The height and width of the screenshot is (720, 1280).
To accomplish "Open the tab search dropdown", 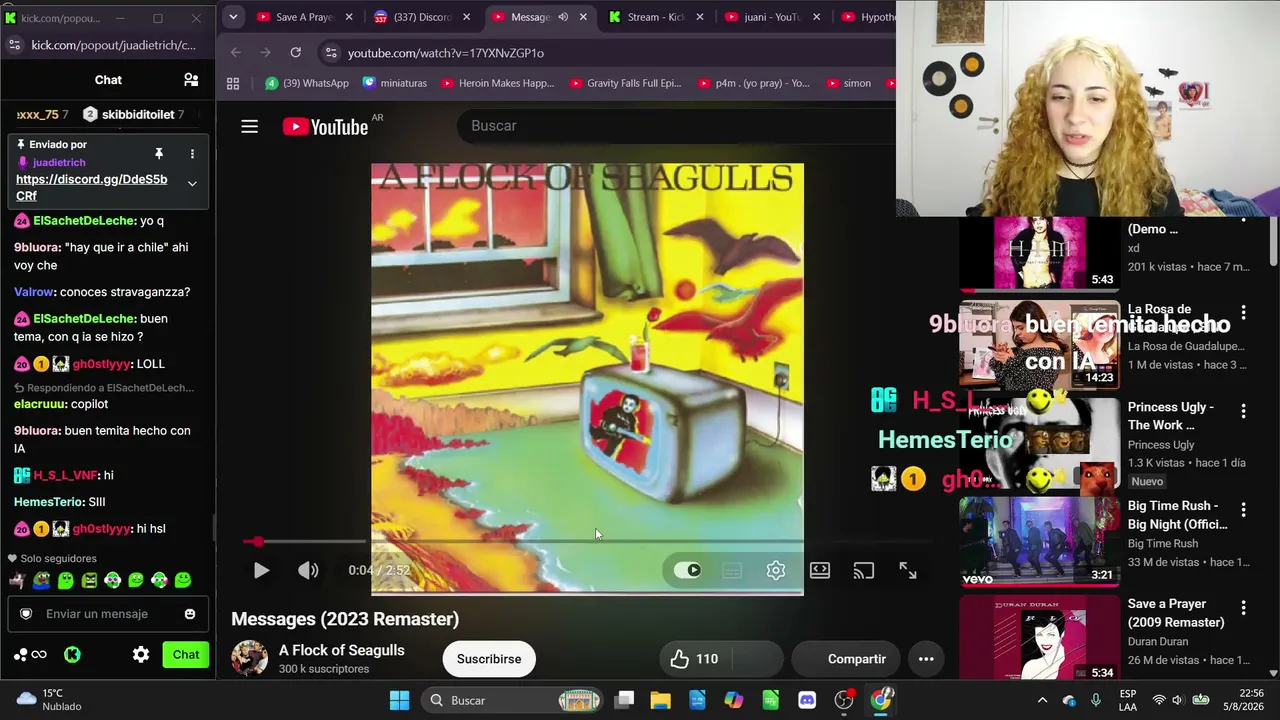I will [x=233, y=17].
